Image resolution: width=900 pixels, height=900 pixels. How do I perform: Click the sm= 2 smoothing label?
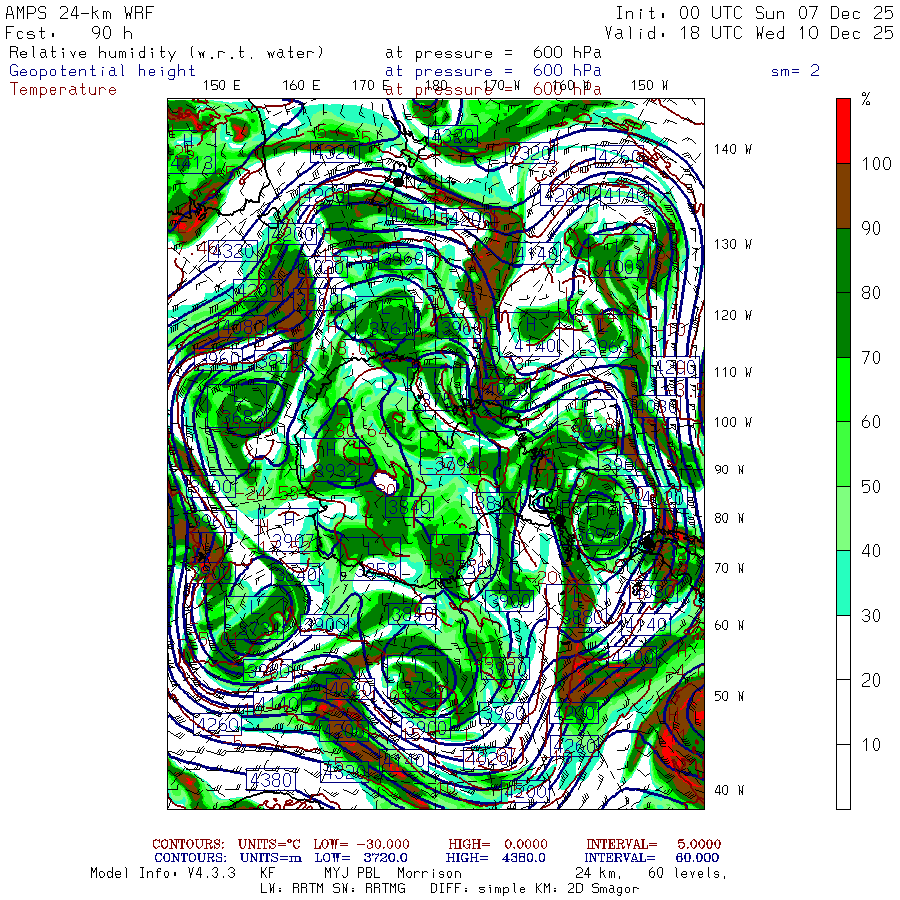coord(795,71)
